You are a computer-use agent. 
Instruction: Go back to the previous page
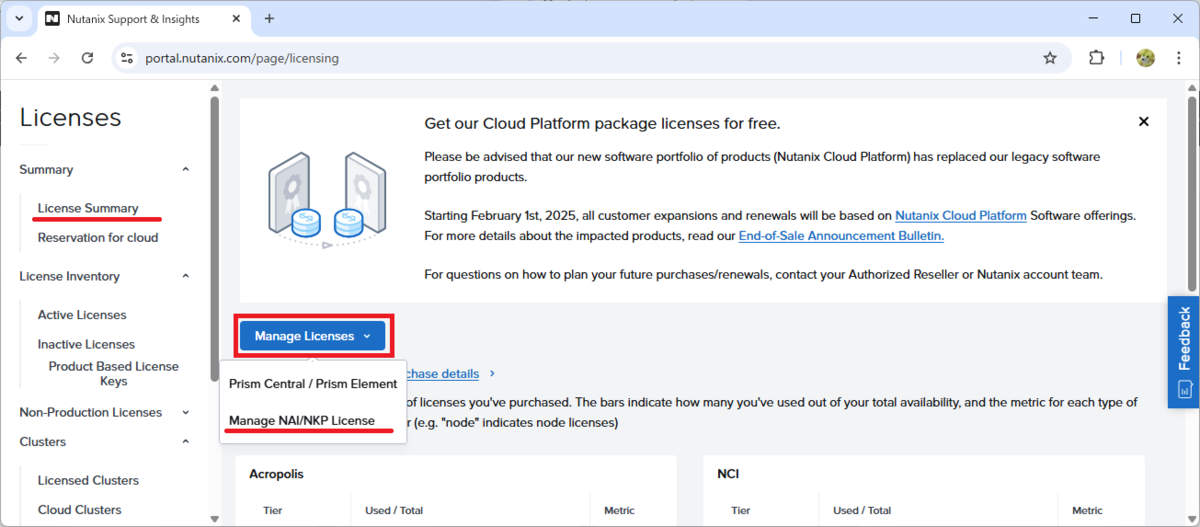pos(22,58)
